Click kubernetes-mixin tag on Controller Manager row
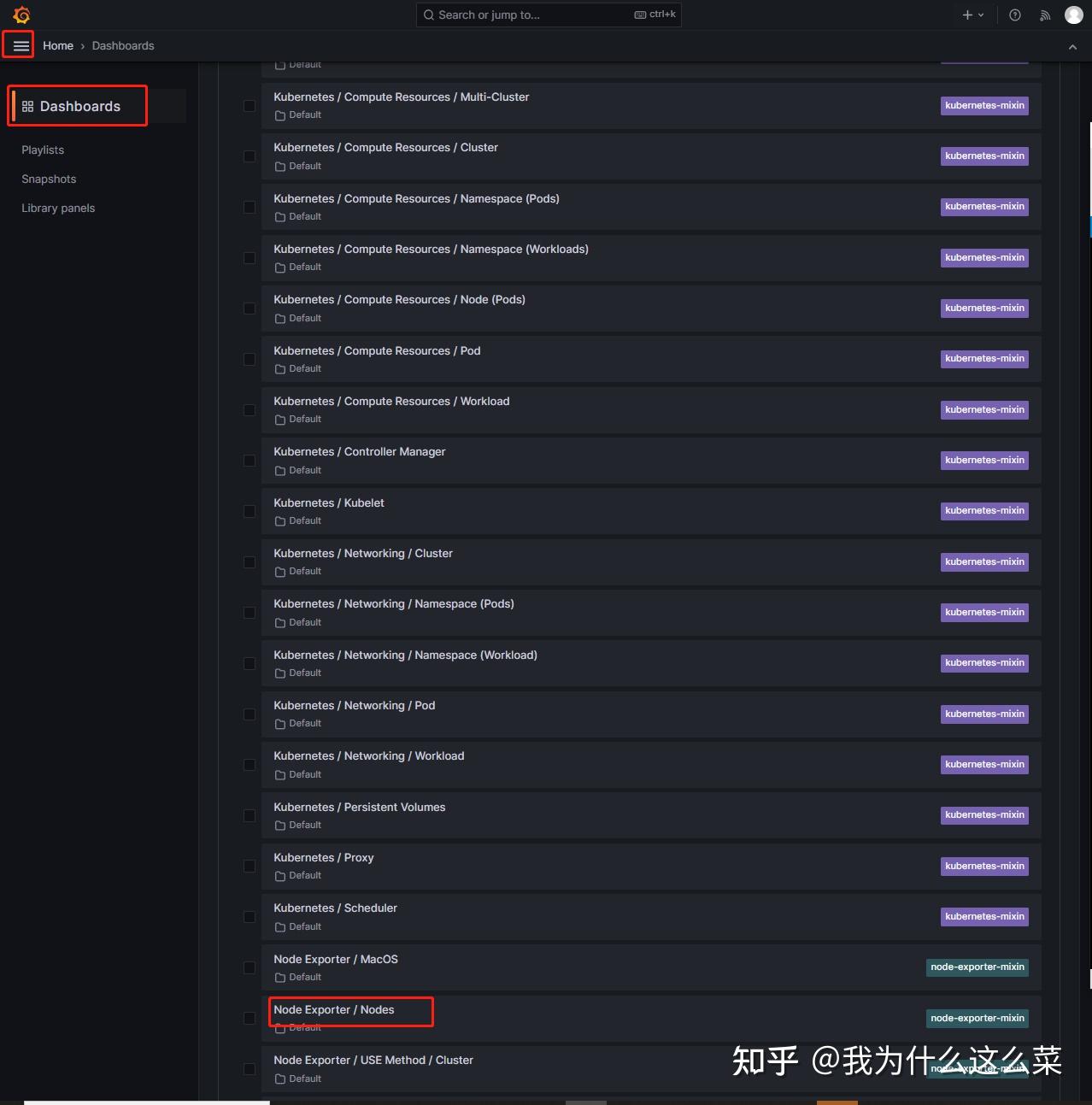 [984, 461]
